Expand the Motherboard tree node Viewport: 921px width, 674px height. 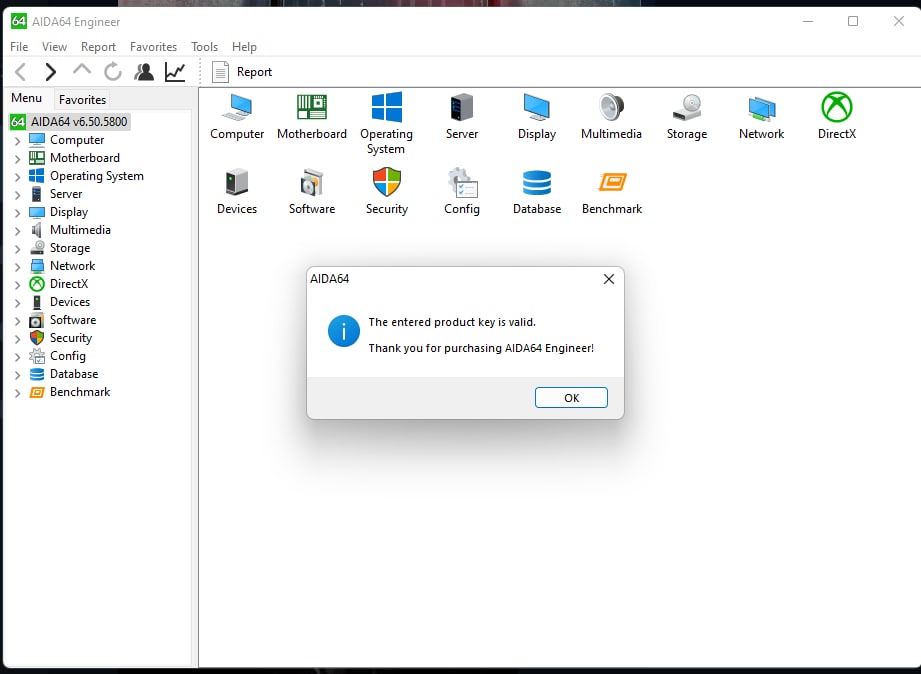[x=18, y=159]
